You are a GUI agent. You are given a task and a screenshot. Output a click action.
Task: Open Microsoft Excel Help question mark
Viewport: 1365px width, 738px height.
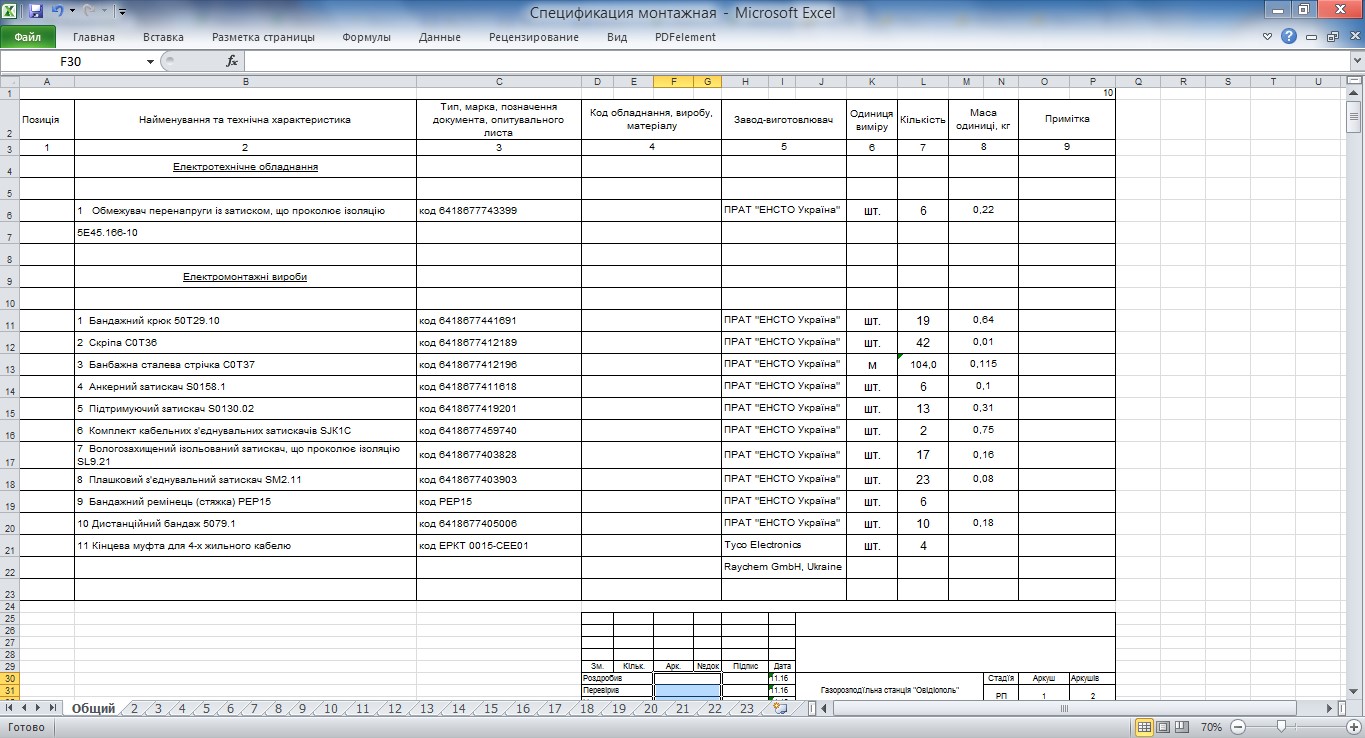pos(1288,37)
